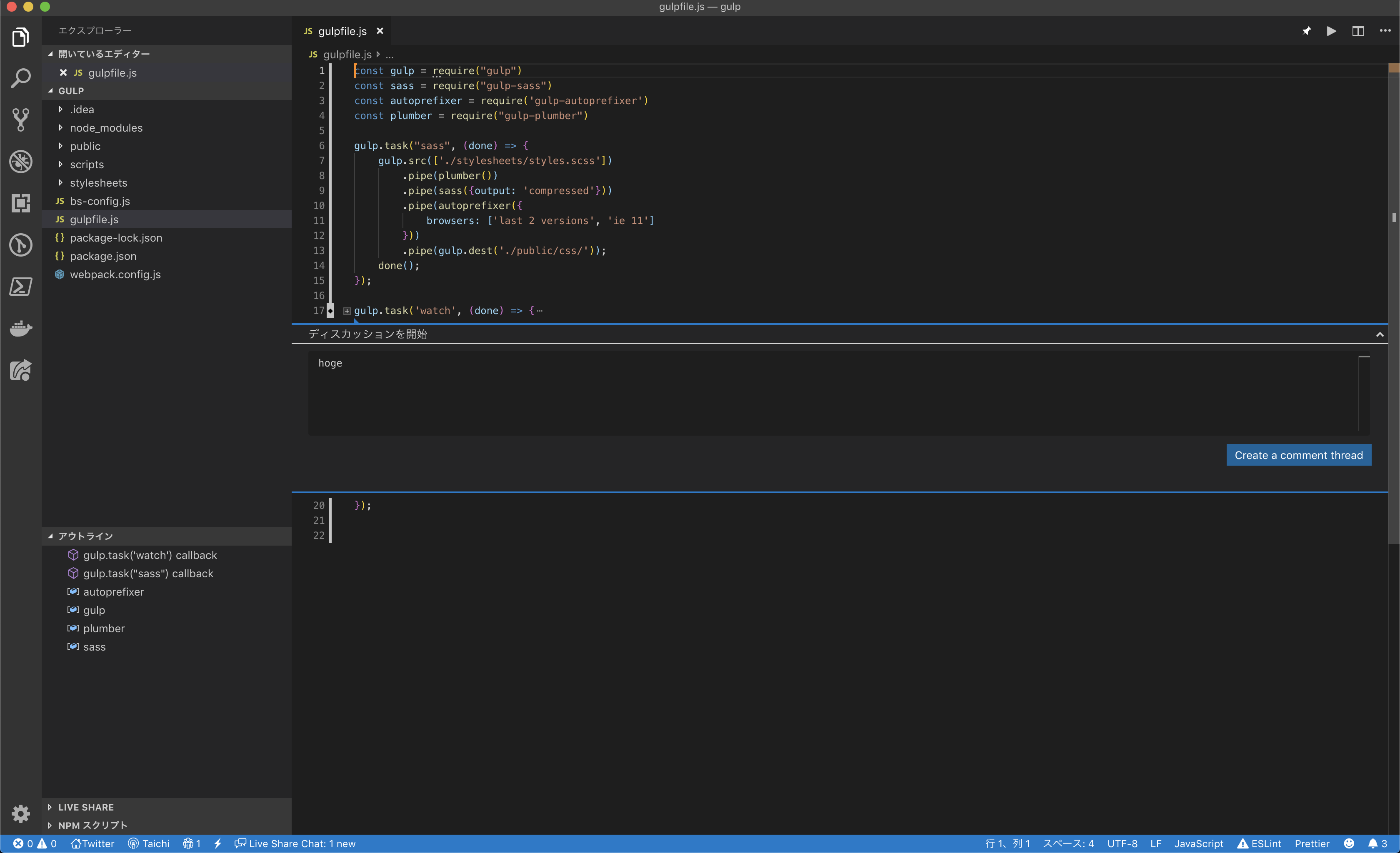Change indentation spaces setting in status bar

point(1068,843)
